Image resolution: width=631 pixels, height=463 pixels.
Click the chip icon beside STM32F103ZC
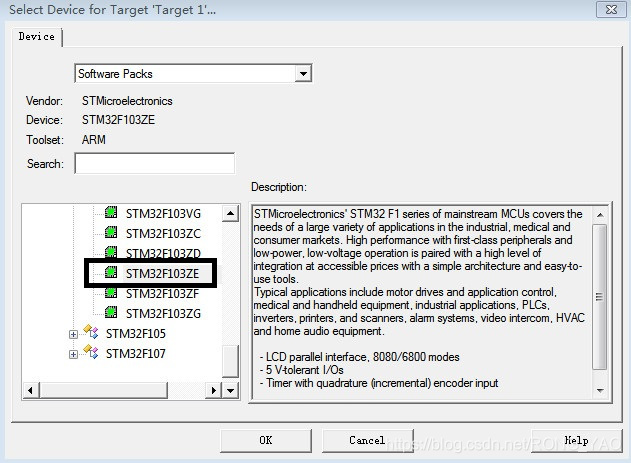click(x=111, y=232)
